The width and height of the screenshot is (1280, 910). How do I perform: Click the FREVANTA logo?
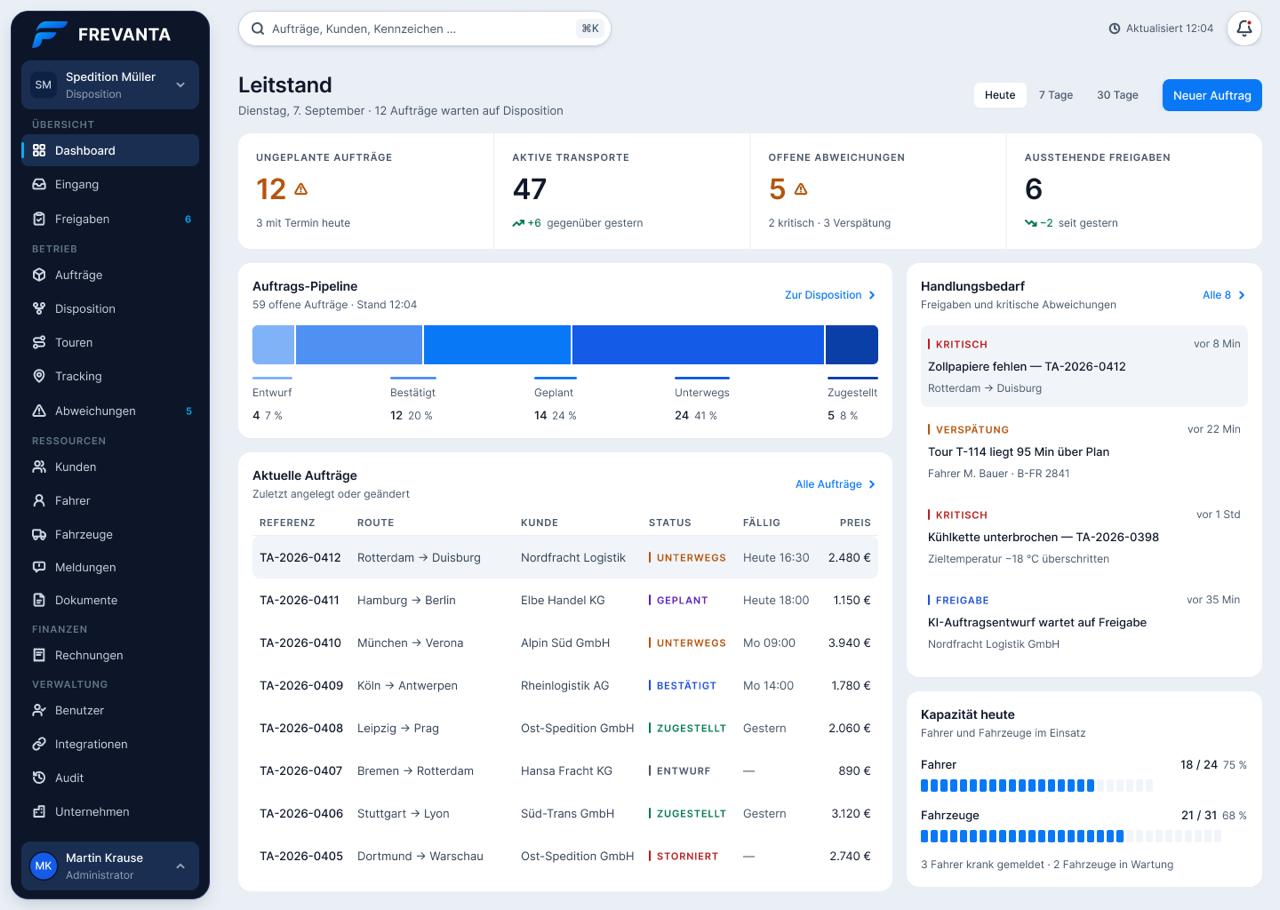[101, 34]
